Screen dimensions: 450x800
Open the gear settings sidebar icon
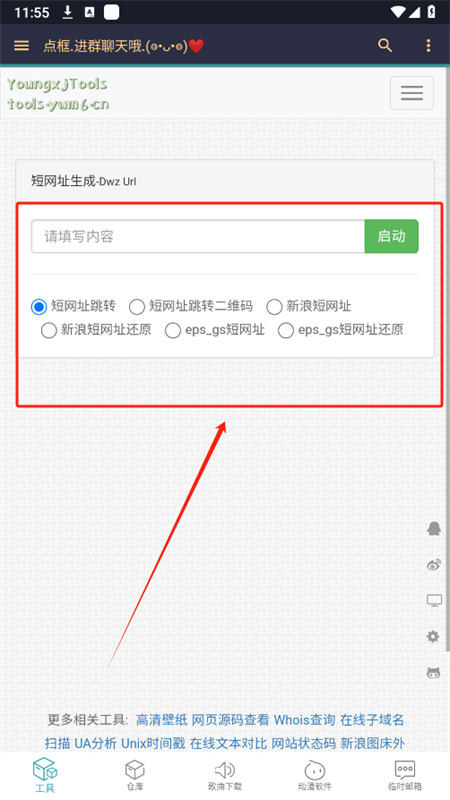(x=433, y=636)
